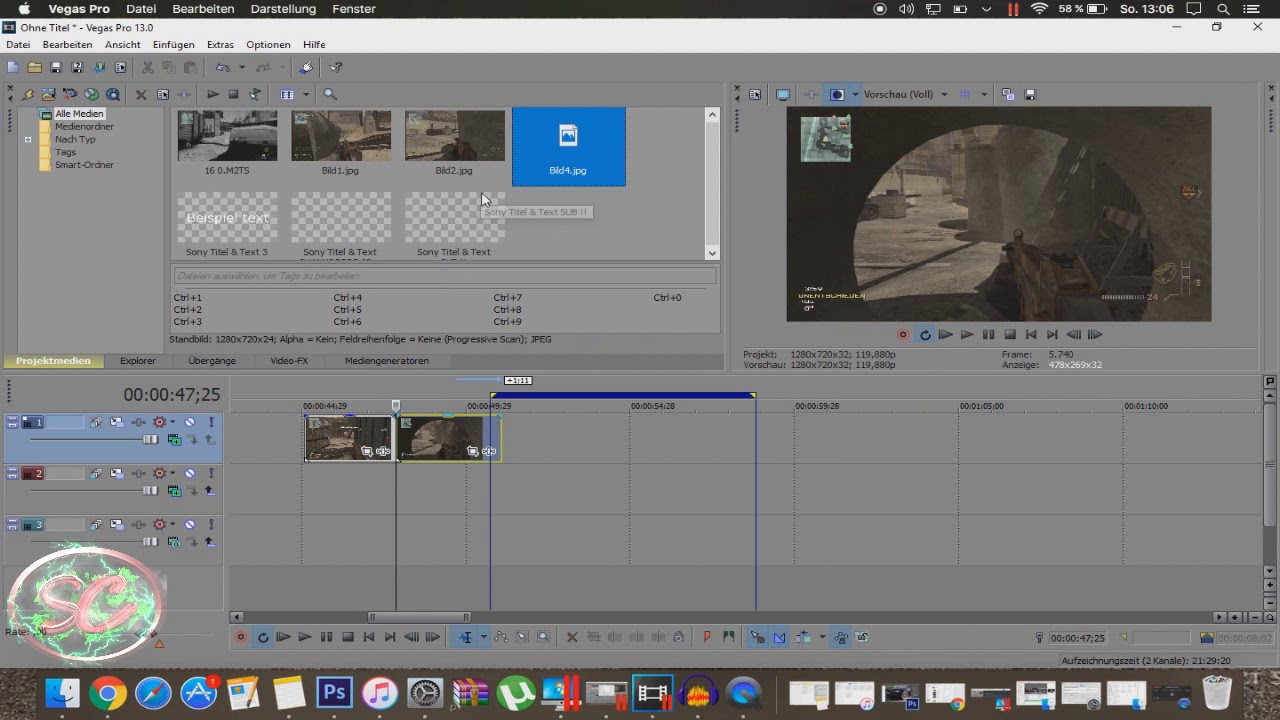This screenshot has height=720, width=1280.
Task: Open video preview project properties icon
Action: [755, 94]
